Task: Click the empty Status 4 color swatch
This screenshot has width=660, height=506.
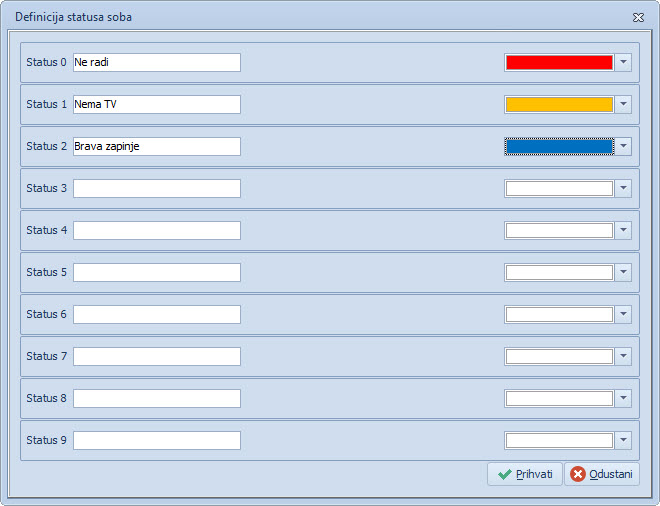Action: click(559, 230)
